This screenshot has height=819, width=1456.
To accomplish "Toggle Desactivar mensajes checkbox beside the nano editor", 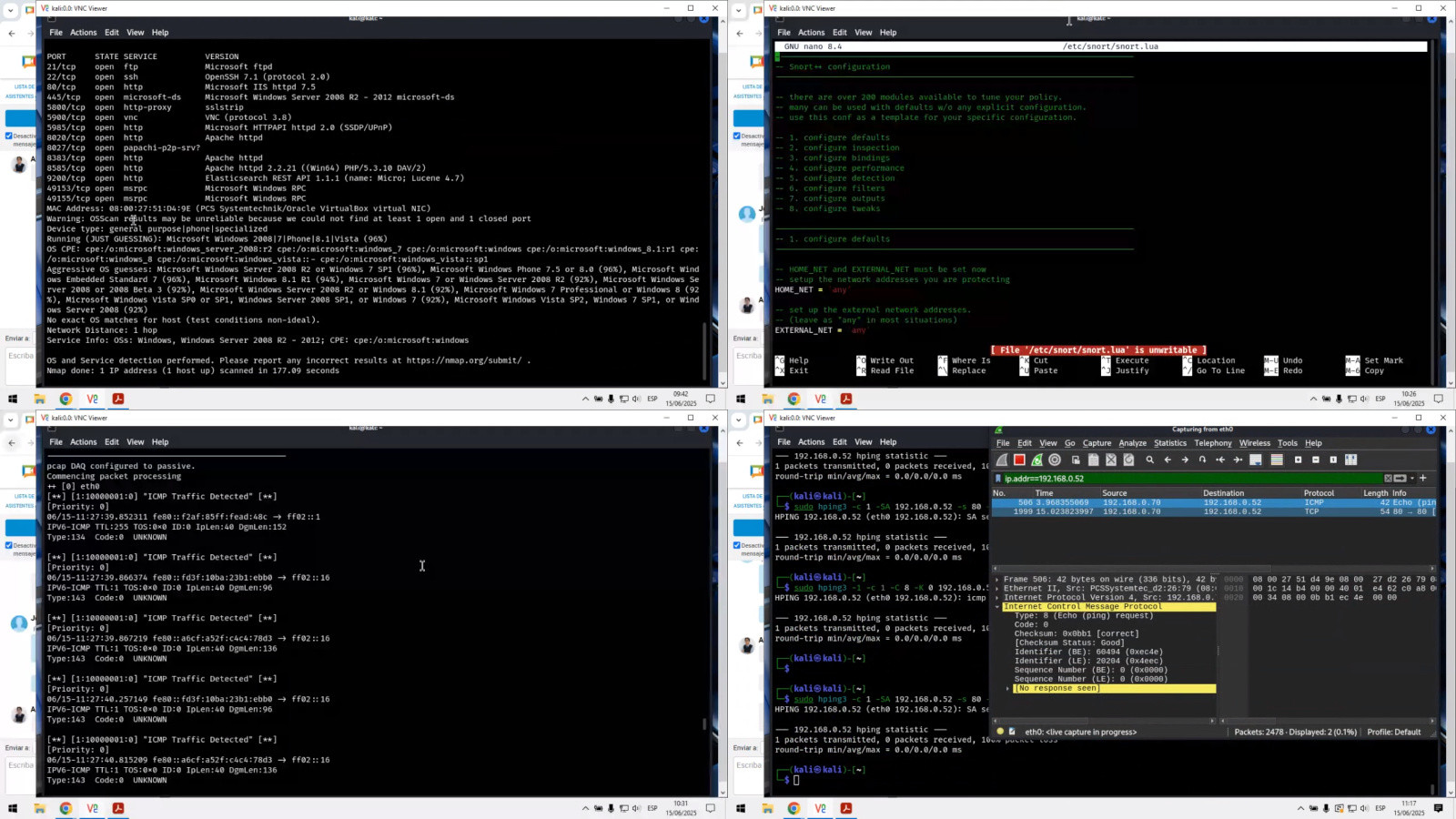I will click(737, 136).
